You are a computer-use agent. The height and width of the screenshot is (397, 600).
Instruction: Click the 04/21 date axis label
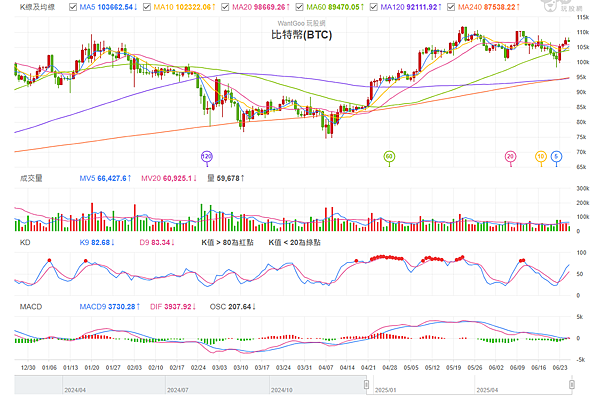[368, 368]
